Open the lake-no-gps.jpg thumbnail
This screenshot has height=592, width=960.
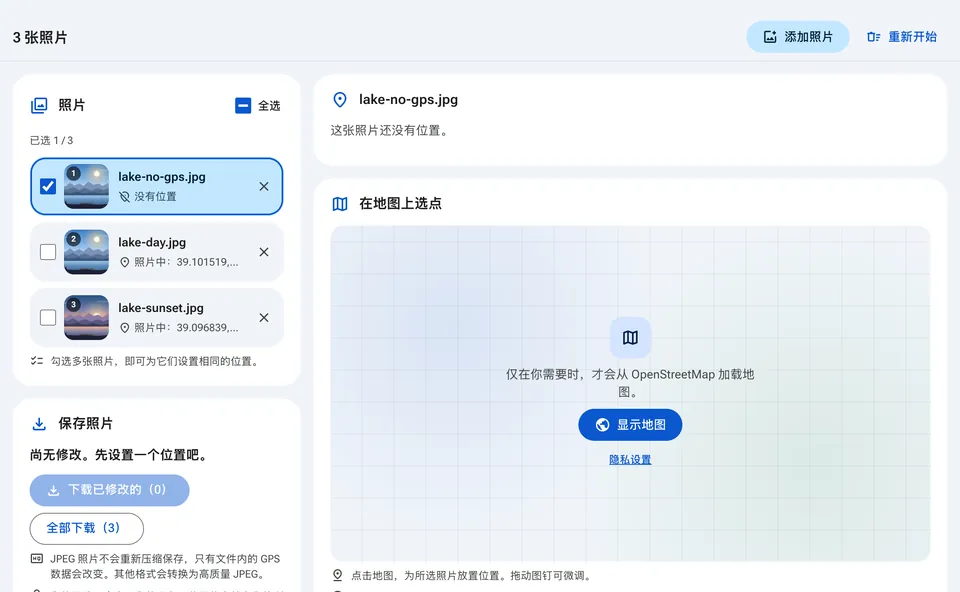click(x=86, y=186)
